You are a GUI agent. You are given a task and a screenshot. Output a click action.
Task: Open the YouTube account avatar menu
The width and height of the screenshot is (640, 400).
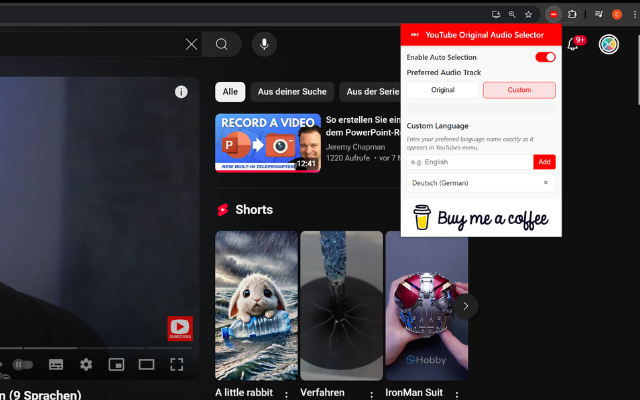coord(609,44)
